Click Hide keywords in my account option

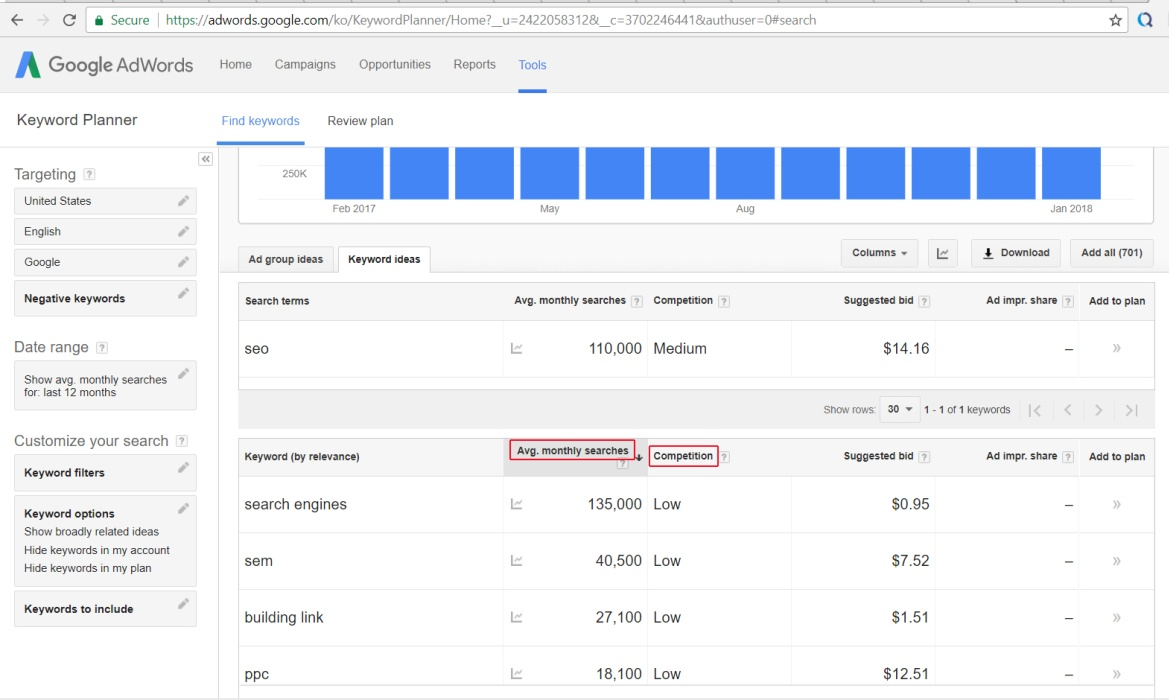coord(97,550)
